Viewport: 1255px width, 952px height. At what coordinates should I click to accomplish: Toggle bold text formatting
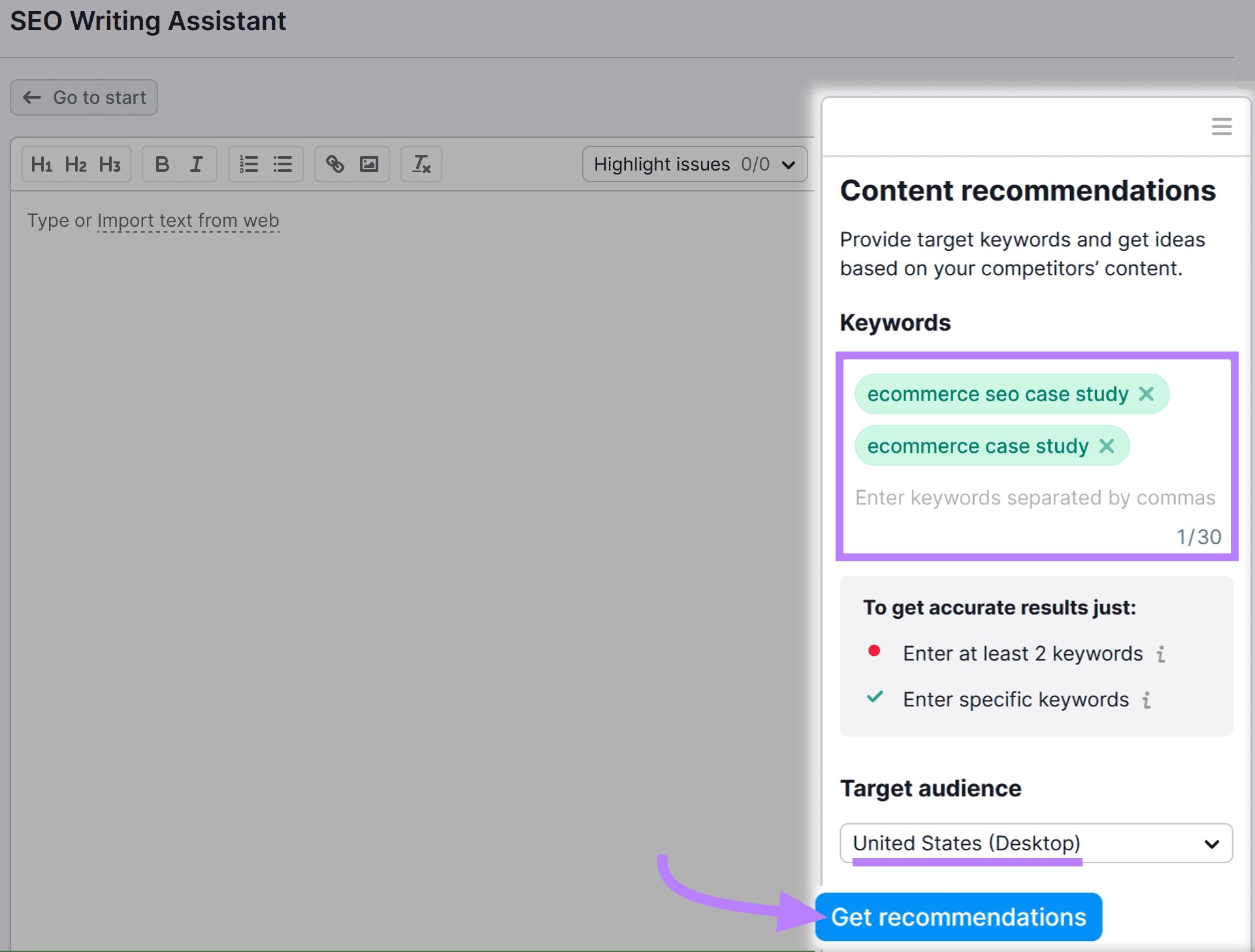(160, 163)
